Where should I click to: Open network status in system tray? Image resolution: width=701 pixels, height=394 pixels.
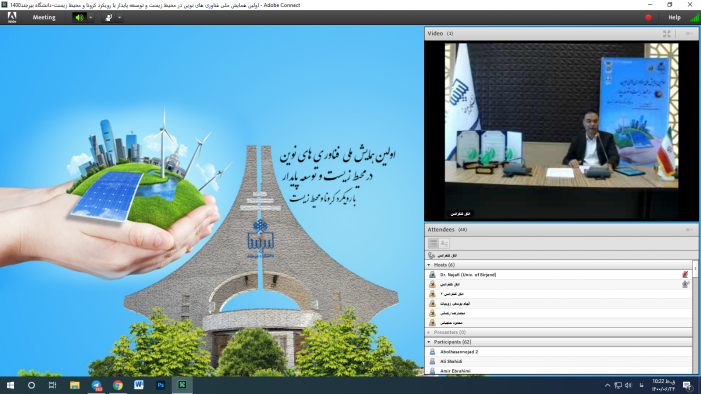[x=618, y=385]
